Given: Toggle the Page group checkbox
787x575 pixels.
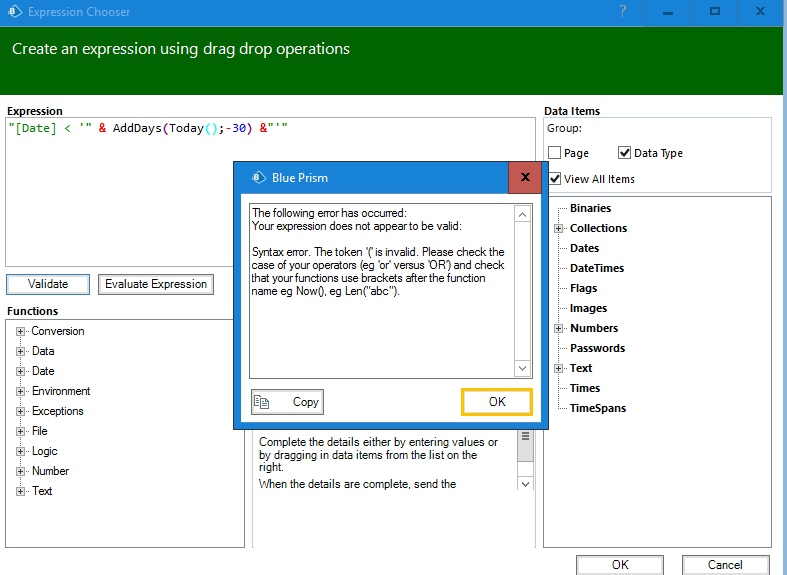Looking at the screenshot, I should [x=554, y=153].
